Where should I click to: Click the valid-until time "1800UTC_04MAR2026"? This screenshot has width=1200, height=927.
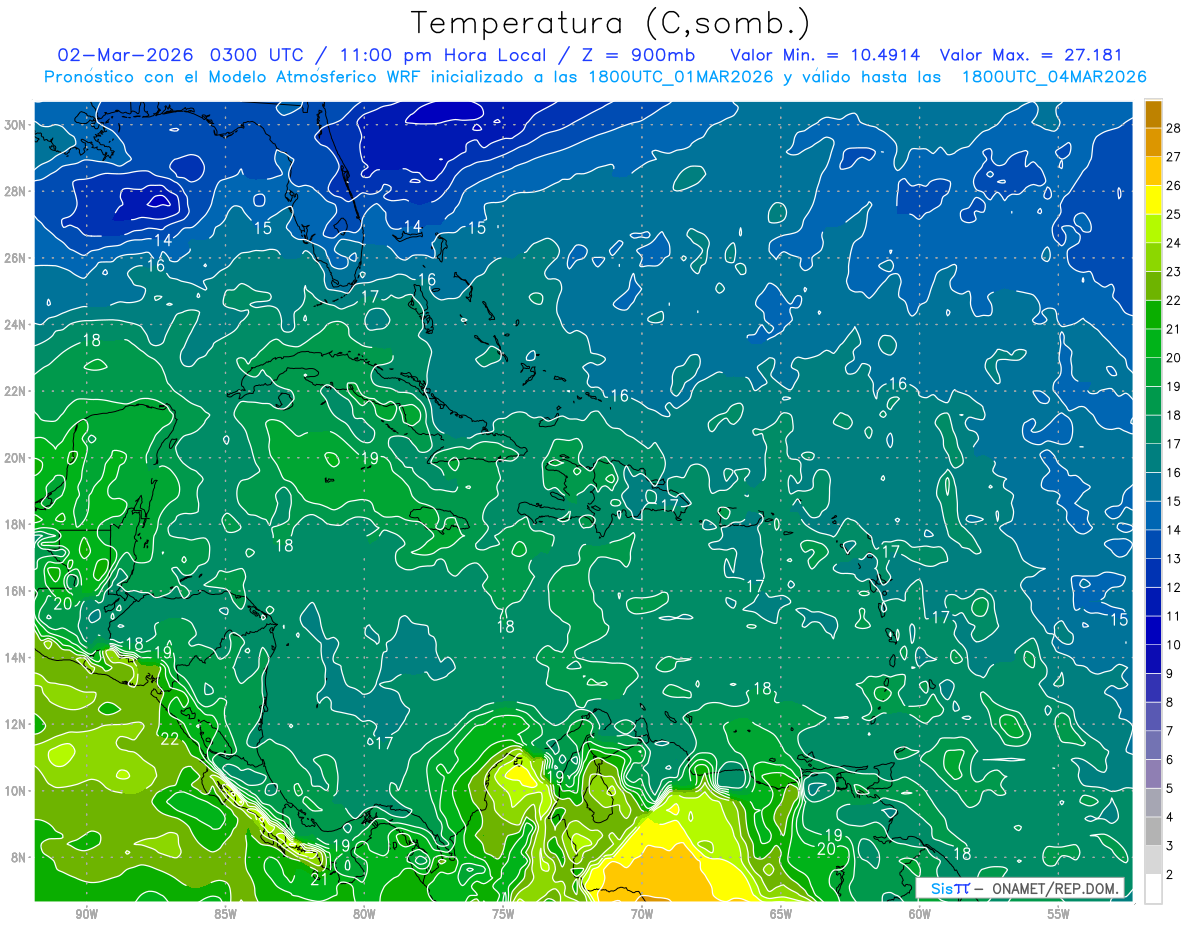coord(1054,77)
